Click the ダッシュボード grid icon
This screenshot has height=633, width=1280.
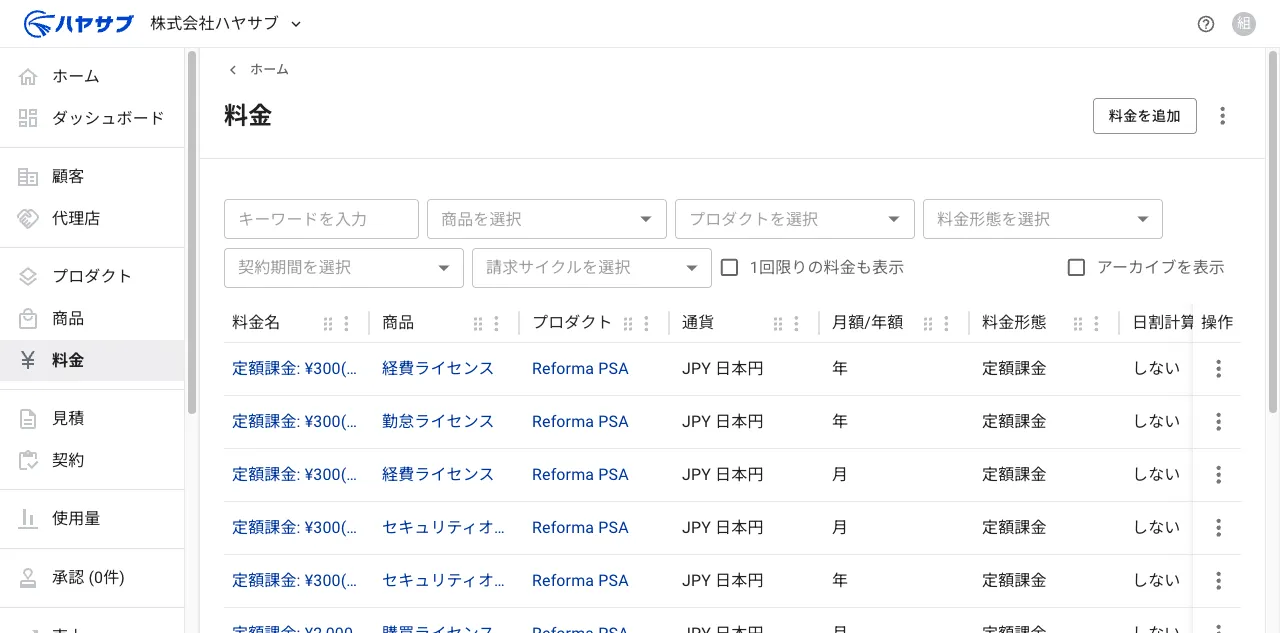coord(28,118)
